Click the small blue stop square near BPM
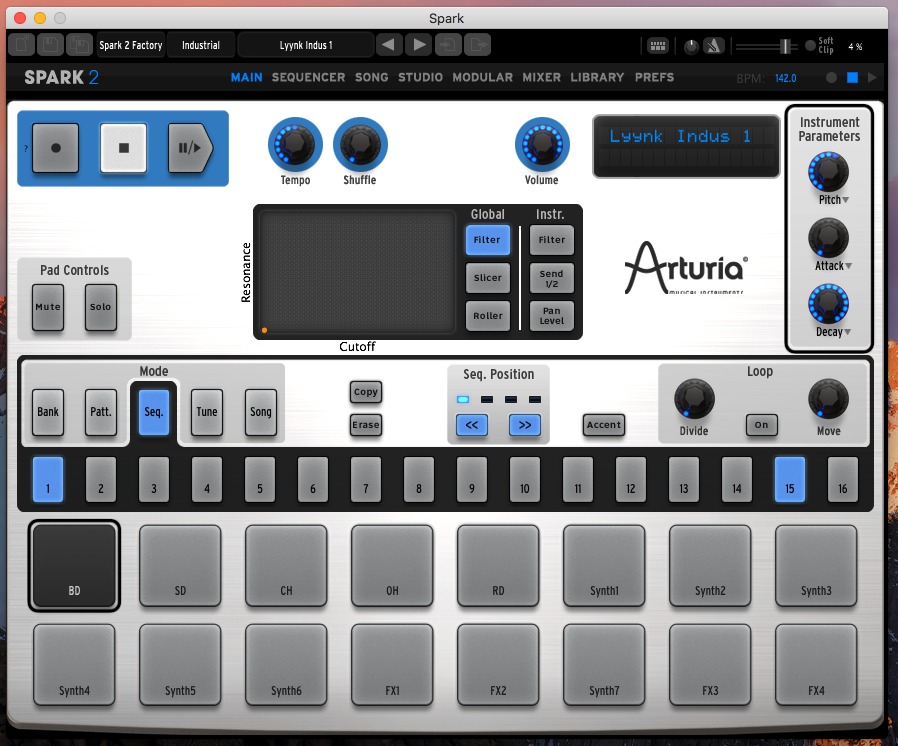This screenshot has height=746, width=898. point(852,77)
